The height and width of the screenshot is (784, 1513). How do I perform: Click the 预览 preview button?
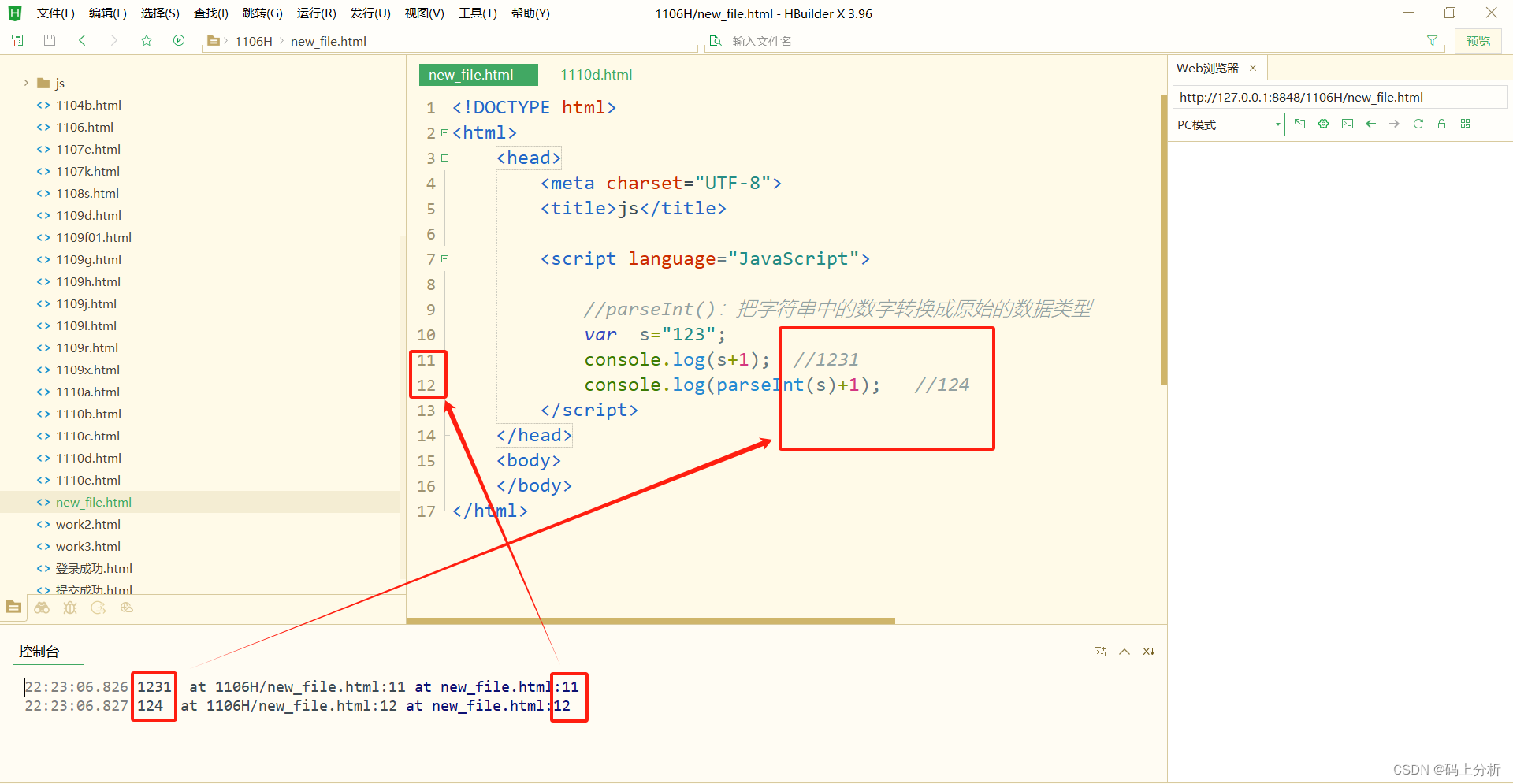point(1478,41)
